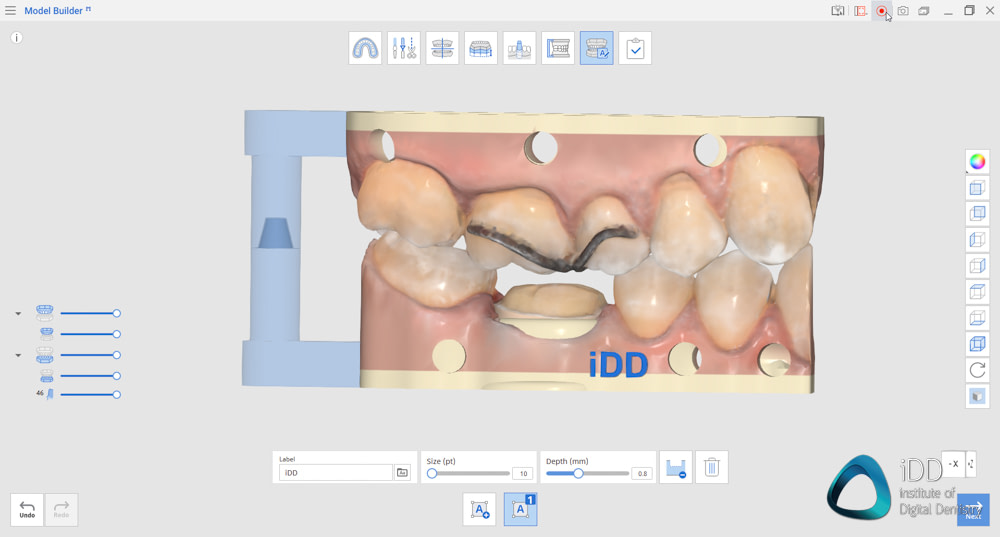Open the hamburger menu

point(10,11)
